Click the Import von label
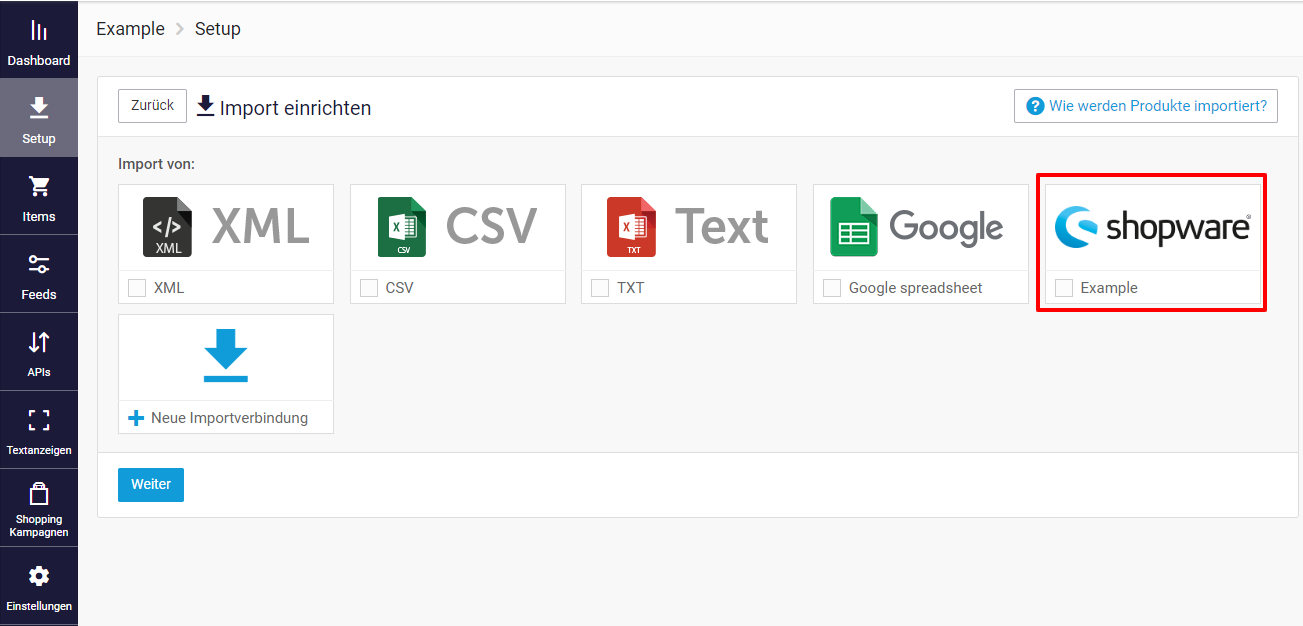Image resolution: width=1303 pixels, height=626 pixels. (157, 163)
